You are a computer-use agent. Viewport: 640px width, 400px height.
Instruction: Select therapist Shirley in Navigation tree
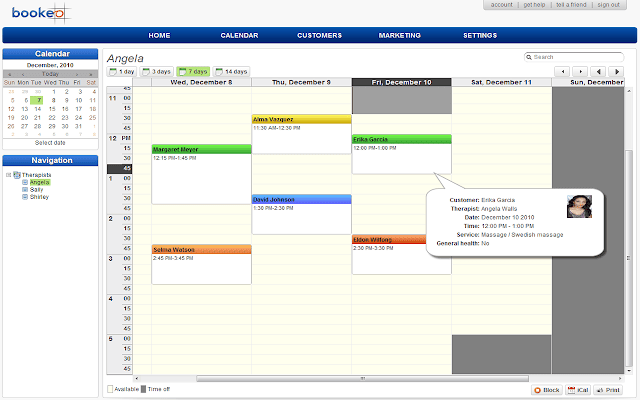coord(41,196)
